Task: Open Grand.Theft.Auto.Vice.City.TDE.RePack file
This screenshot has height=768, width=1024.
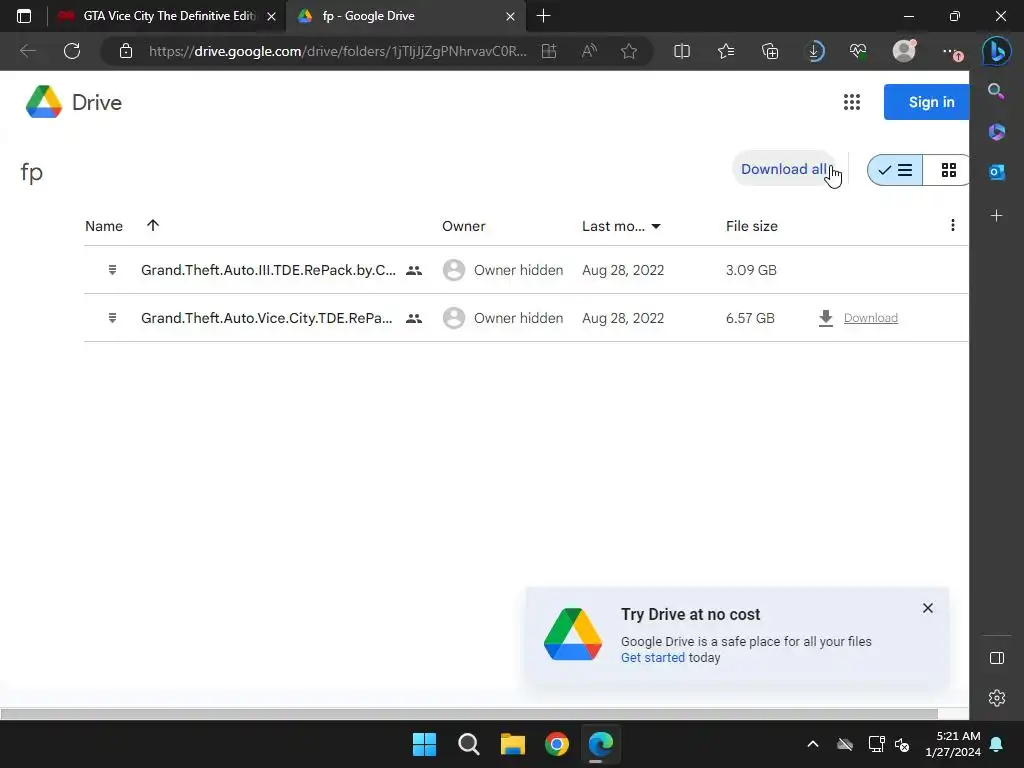Action: 266,318
